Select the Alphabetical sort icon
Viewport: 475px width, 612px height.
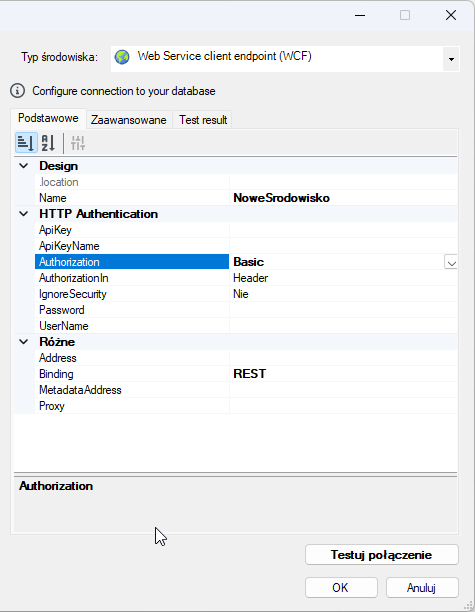tap(48, 143)
